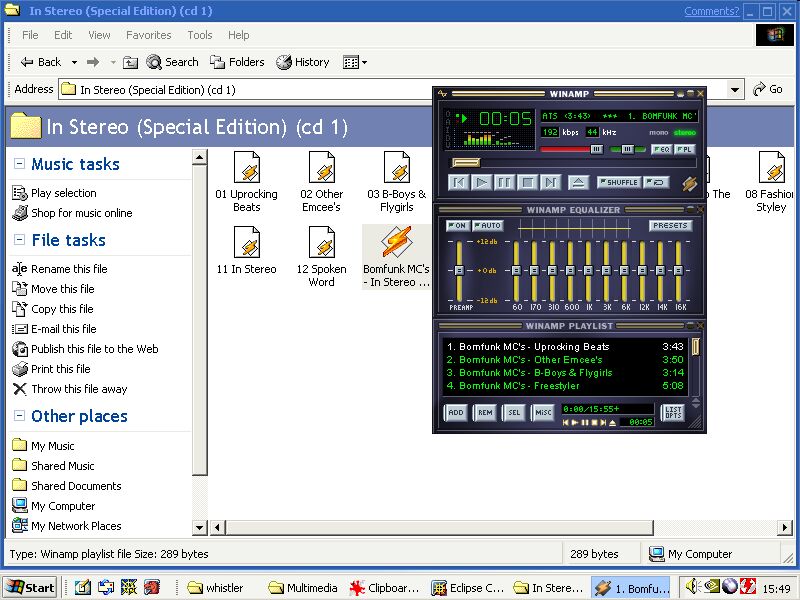Toggle the equalizer ON switch
This screenshot has width=800, height=600.
tap(459, 226)
